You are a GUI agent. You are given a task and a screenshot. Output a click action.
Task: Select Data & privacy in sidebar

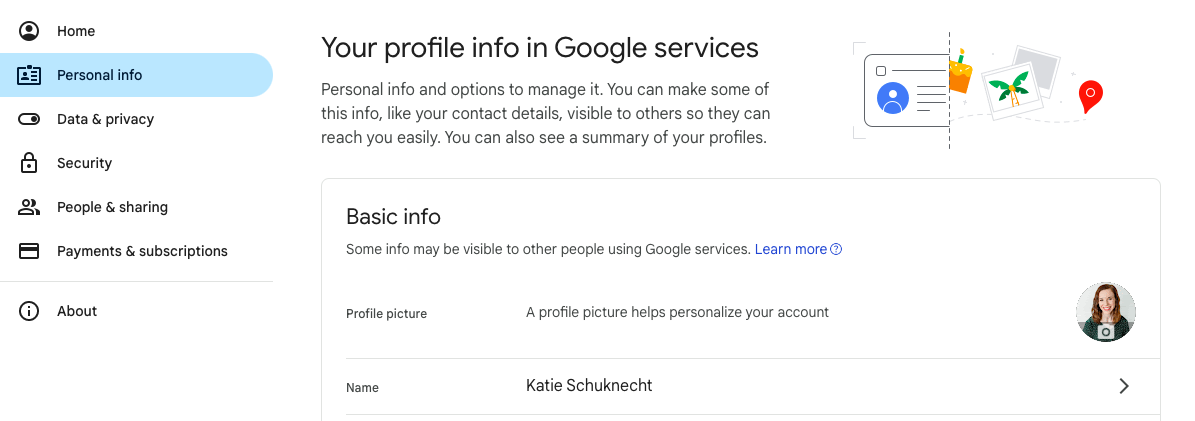[105, 119]
